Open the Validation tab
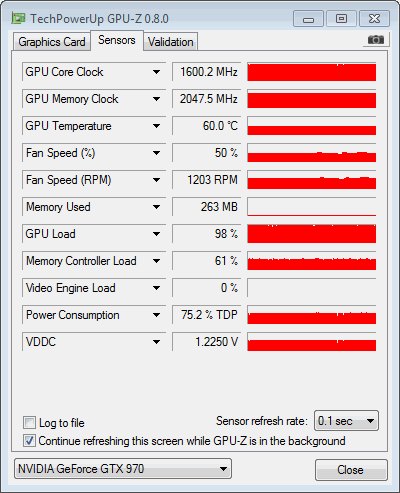 [170, 42]
